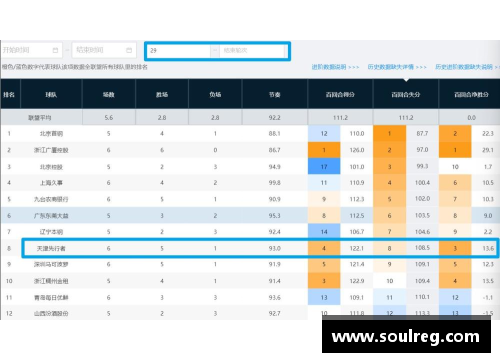Image resolution: width=500 pixels, height=362 pixels.
Task: Sort by the 百回合失分 column header
Action: 406,95
